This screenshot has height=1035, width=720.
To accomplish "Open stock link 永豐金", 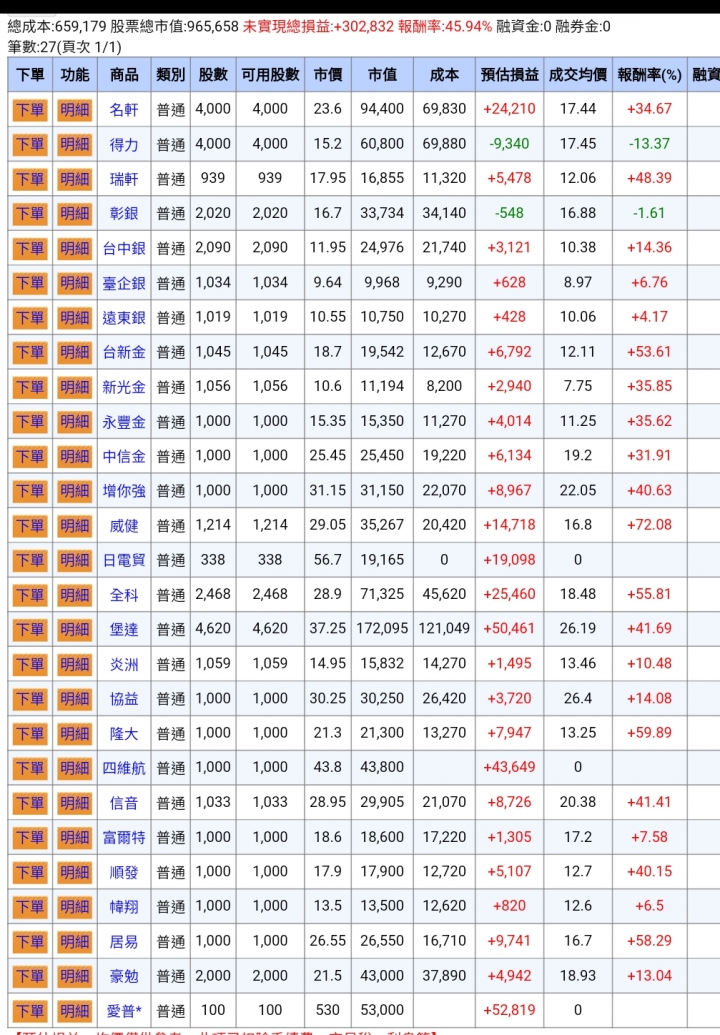I will tap(124, 421).
